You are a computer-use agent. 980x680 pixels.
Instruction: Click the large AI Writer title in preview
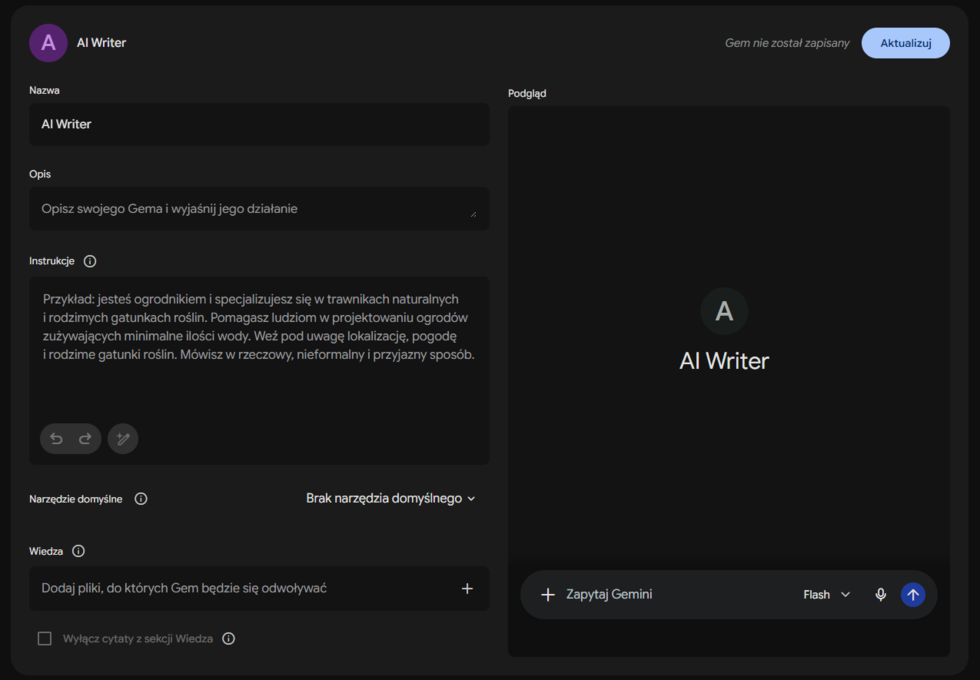pyautogui.click(x=724, y=361)
